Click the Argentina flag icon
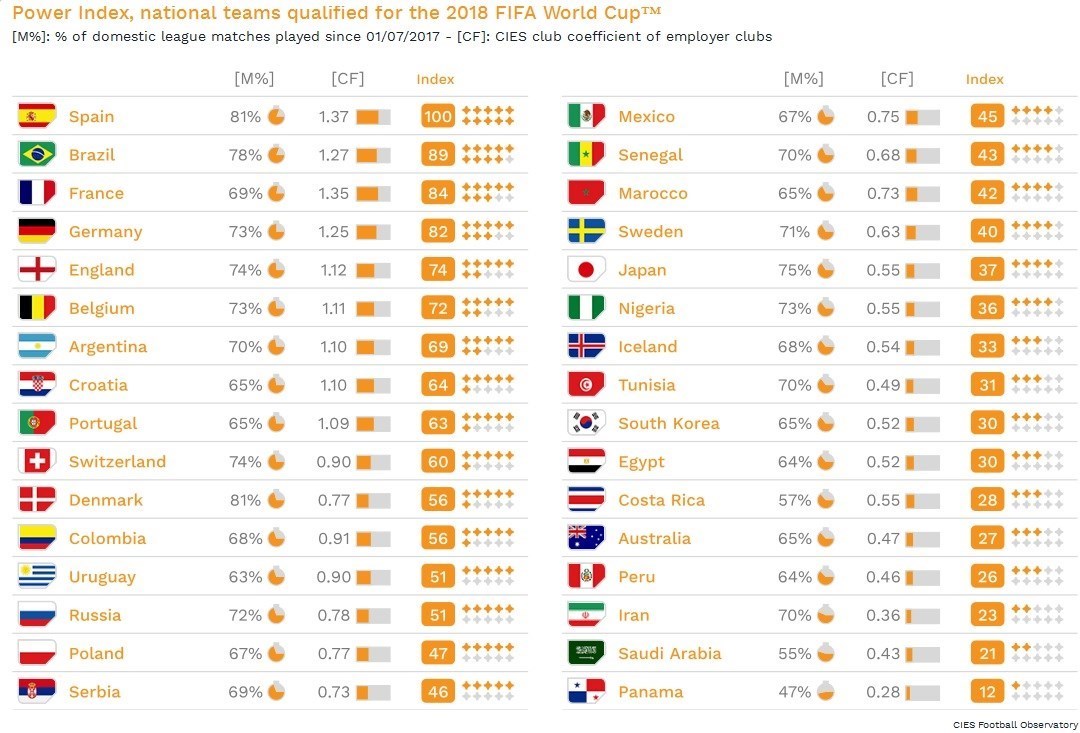This screenshot has height=733, width=1080. tap(37, 347)
